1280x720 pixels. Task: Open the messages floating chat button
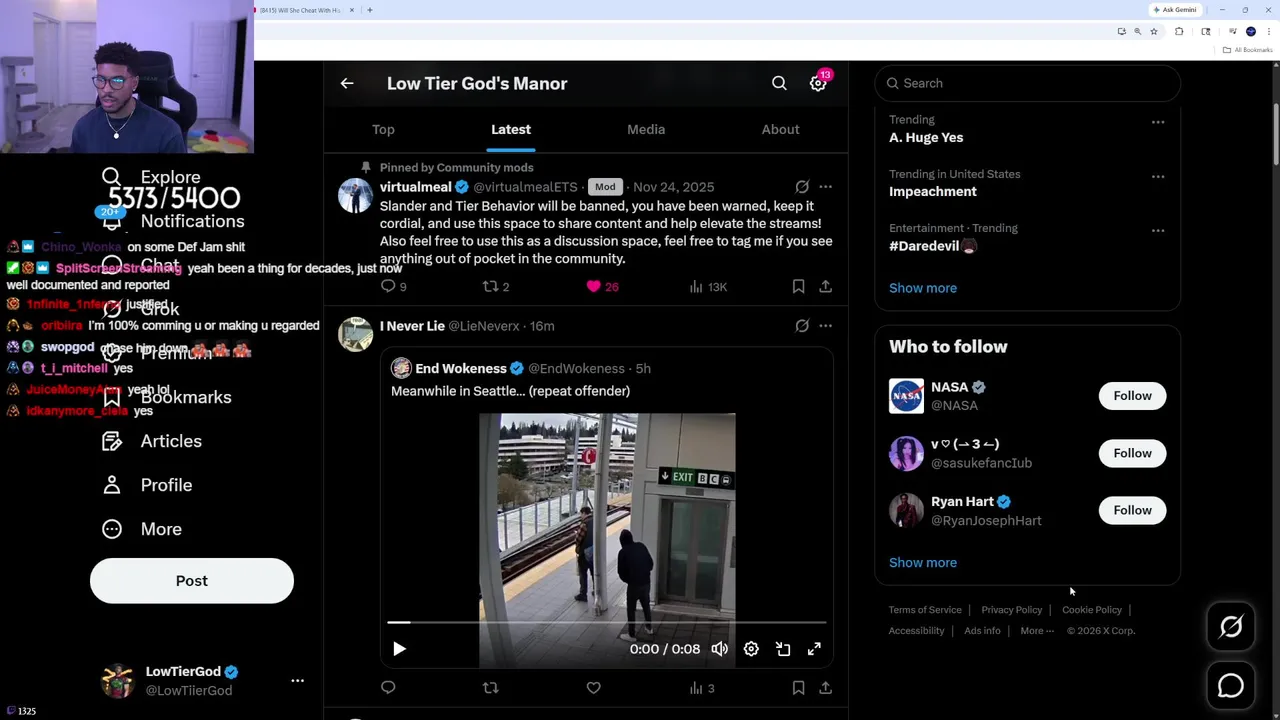1231,686
